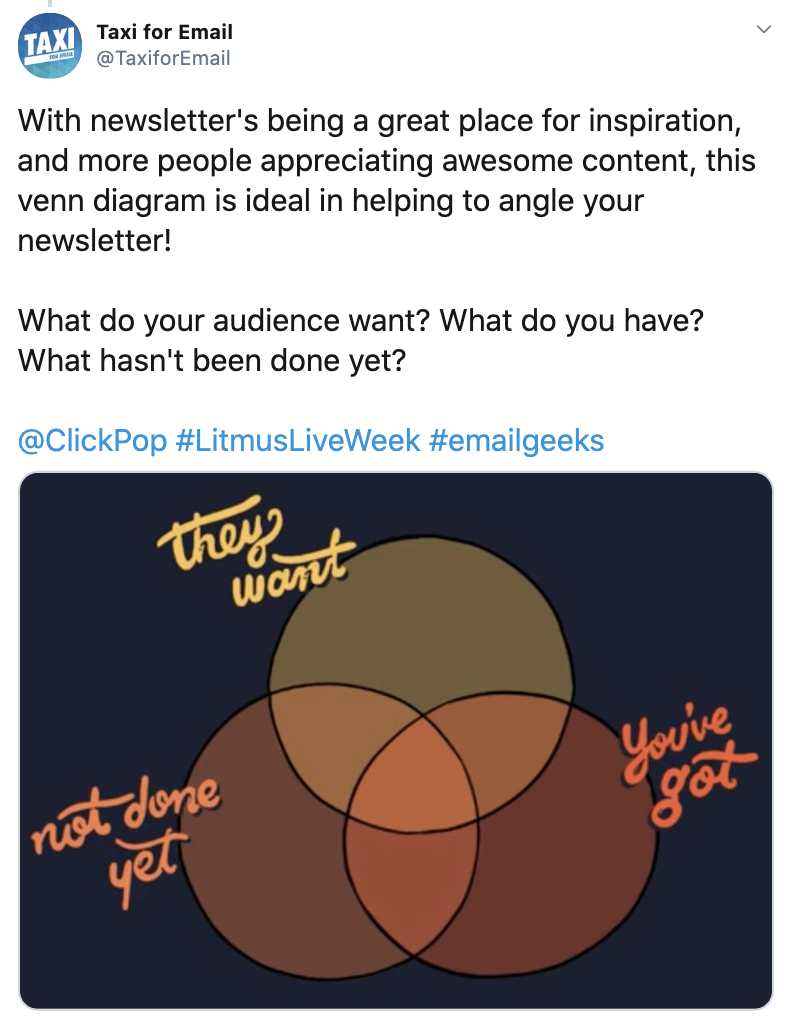Click the 'they want' label in image

pos(253,552)
